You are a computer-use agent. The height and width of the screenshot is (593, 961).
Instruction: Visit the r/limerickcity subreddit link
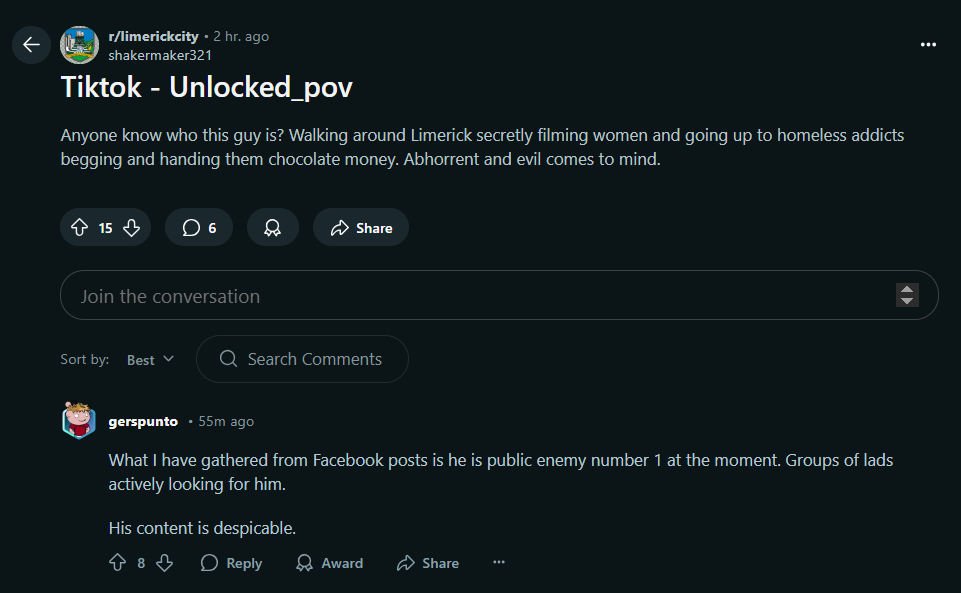pyautogui.click(x=153, y=36)
